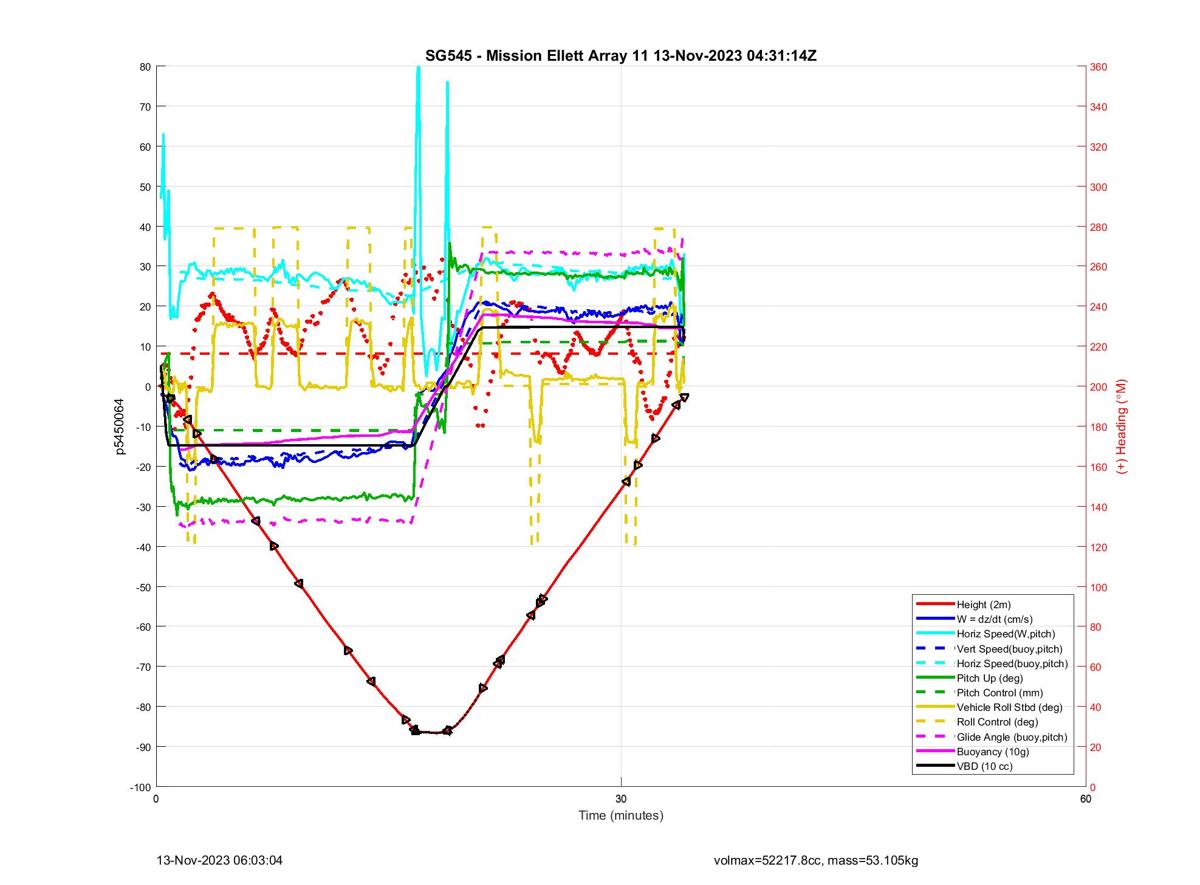Screen dimensions: 1200x885
Task: Click the 70 tick on the left axis
Action: 145,107
